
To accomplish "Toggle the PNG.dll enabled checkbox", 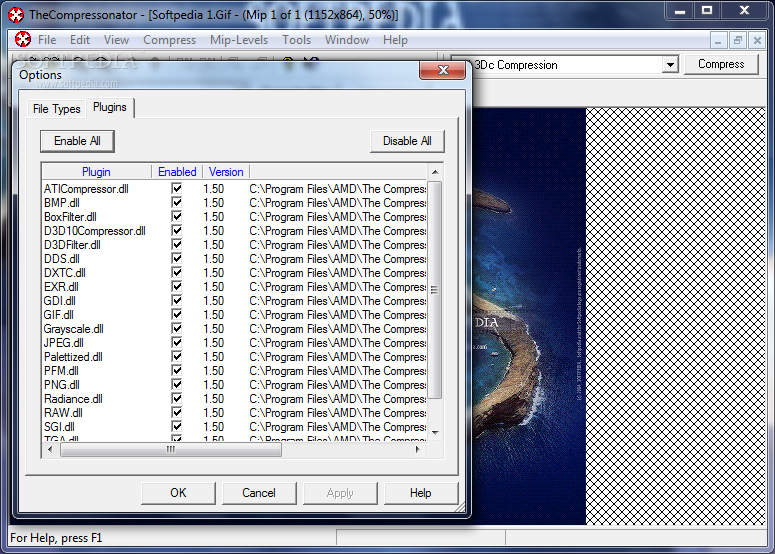I will pos(176,384).
